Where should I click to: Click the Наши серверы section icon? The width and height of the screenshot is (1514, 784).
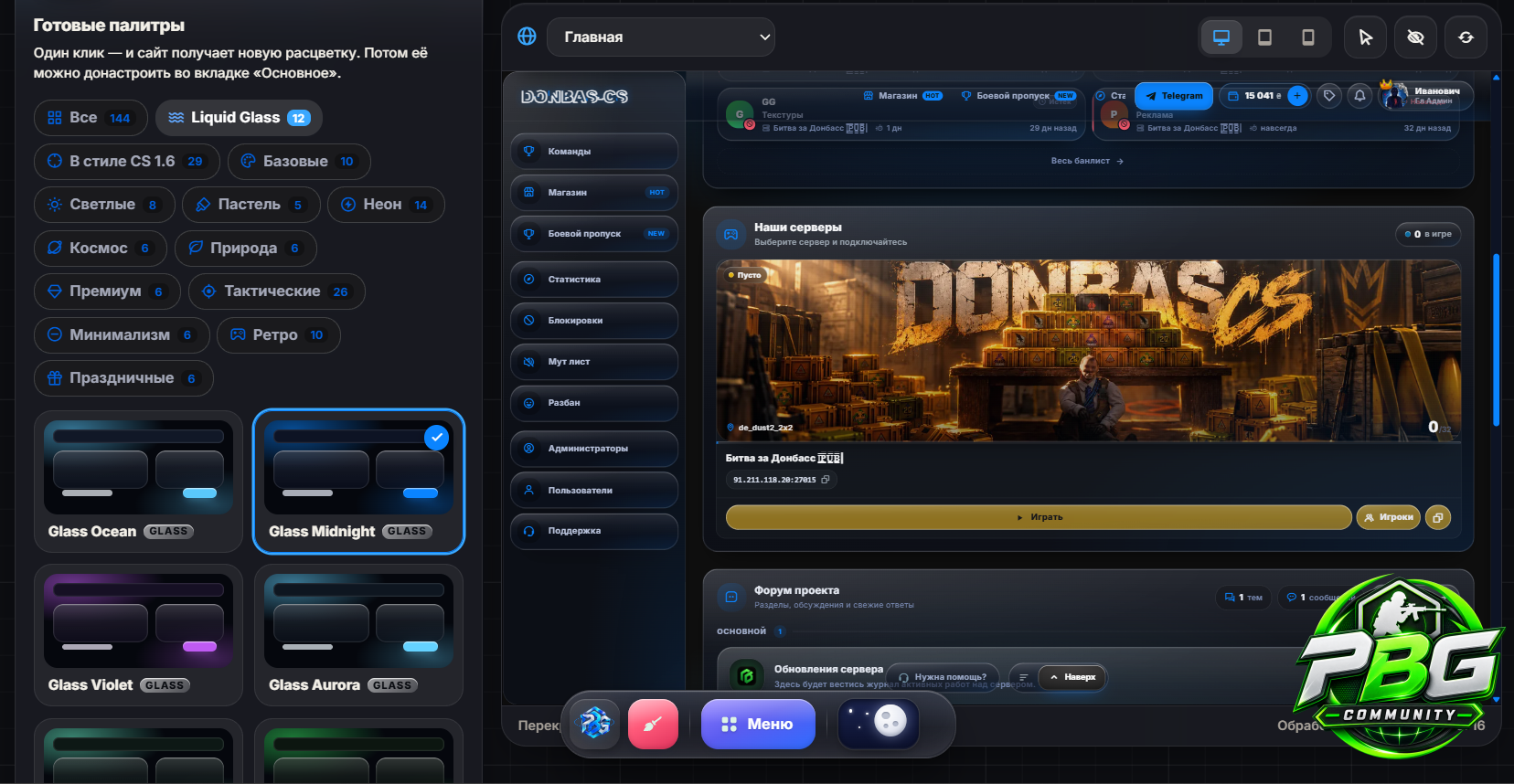[x=731, y=234]
